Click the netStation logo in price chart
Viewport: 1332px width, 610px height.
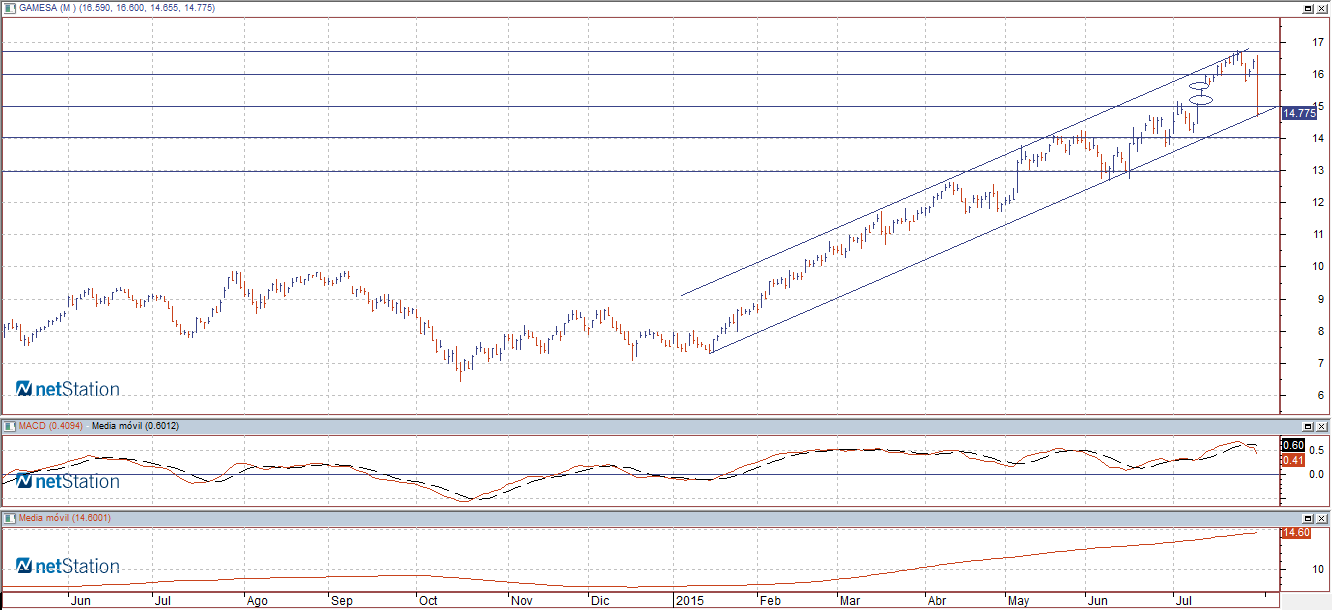pyautogui.click(x=68, y=389)
